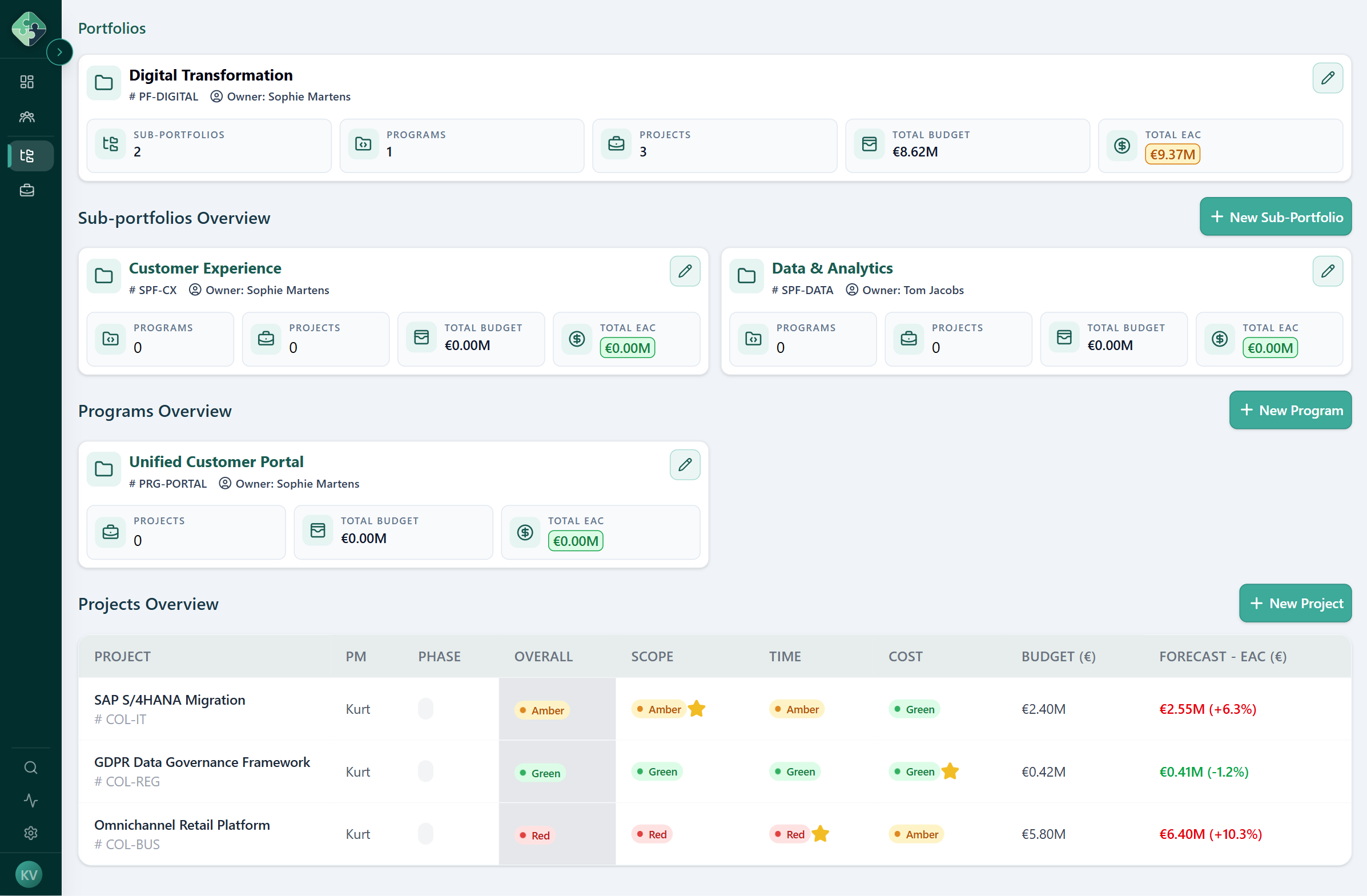1367x896 pixels.
Task: Edit the Data & Analytics sub-portfolio
Action: [x=1328, y=271]
